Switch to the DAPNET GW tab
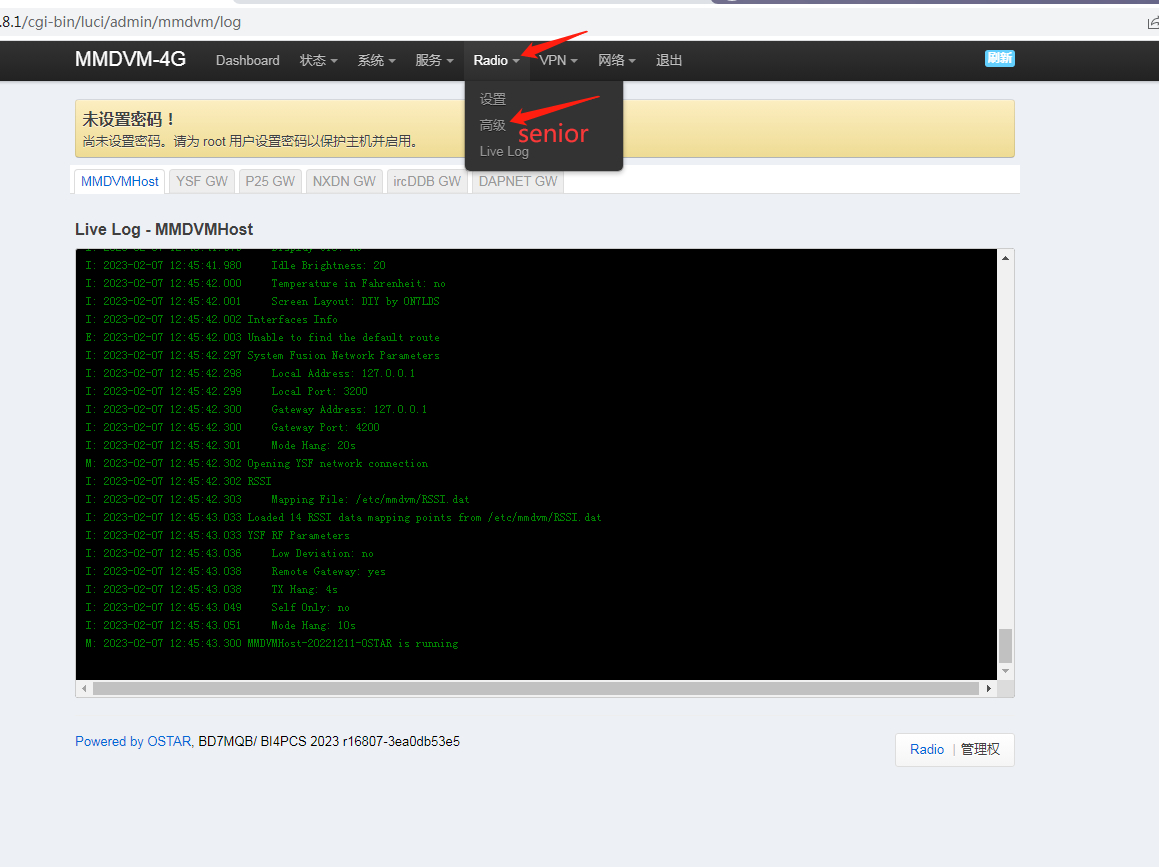This screenshot has width=1159, height=867. coord(517,181)
